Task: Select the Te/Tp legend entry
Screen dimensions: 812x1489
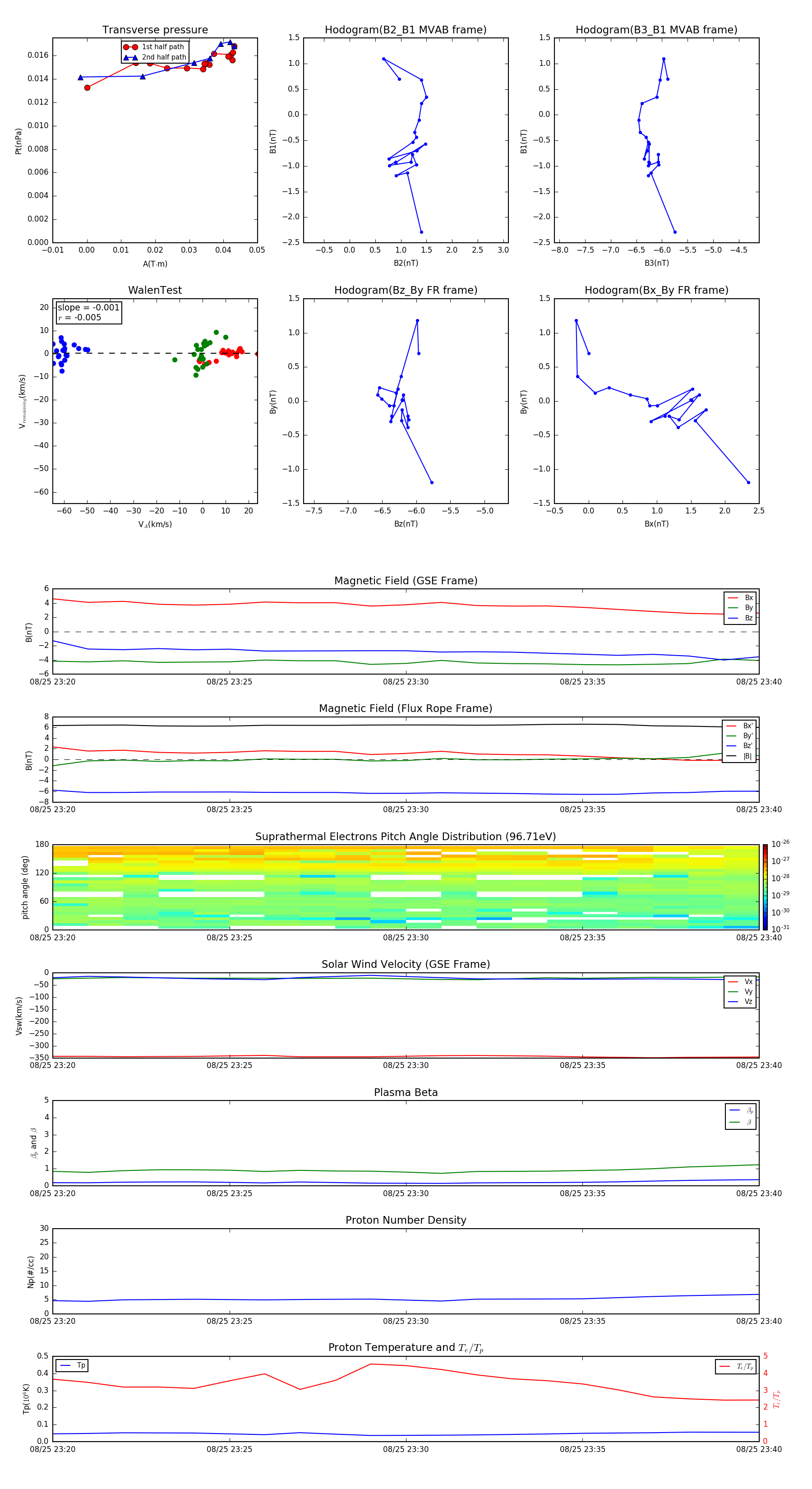Action: click(x=736, y=1366)
